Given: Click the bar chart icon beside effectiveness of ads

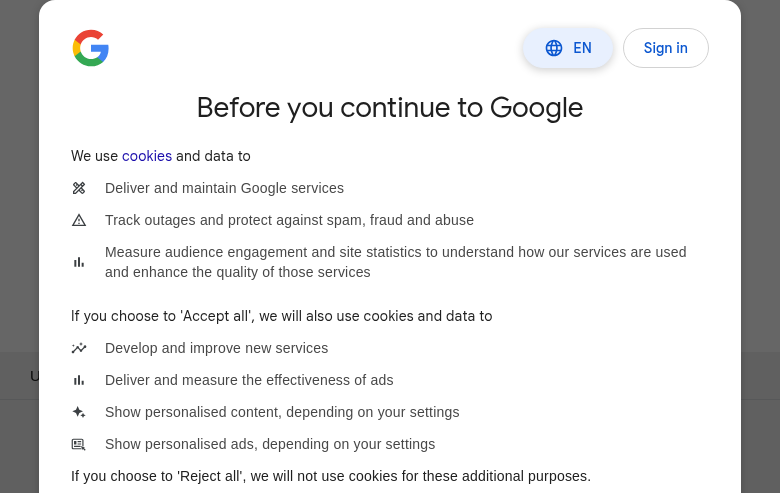Looking at the screenshot, I should (x=79, y=380).
